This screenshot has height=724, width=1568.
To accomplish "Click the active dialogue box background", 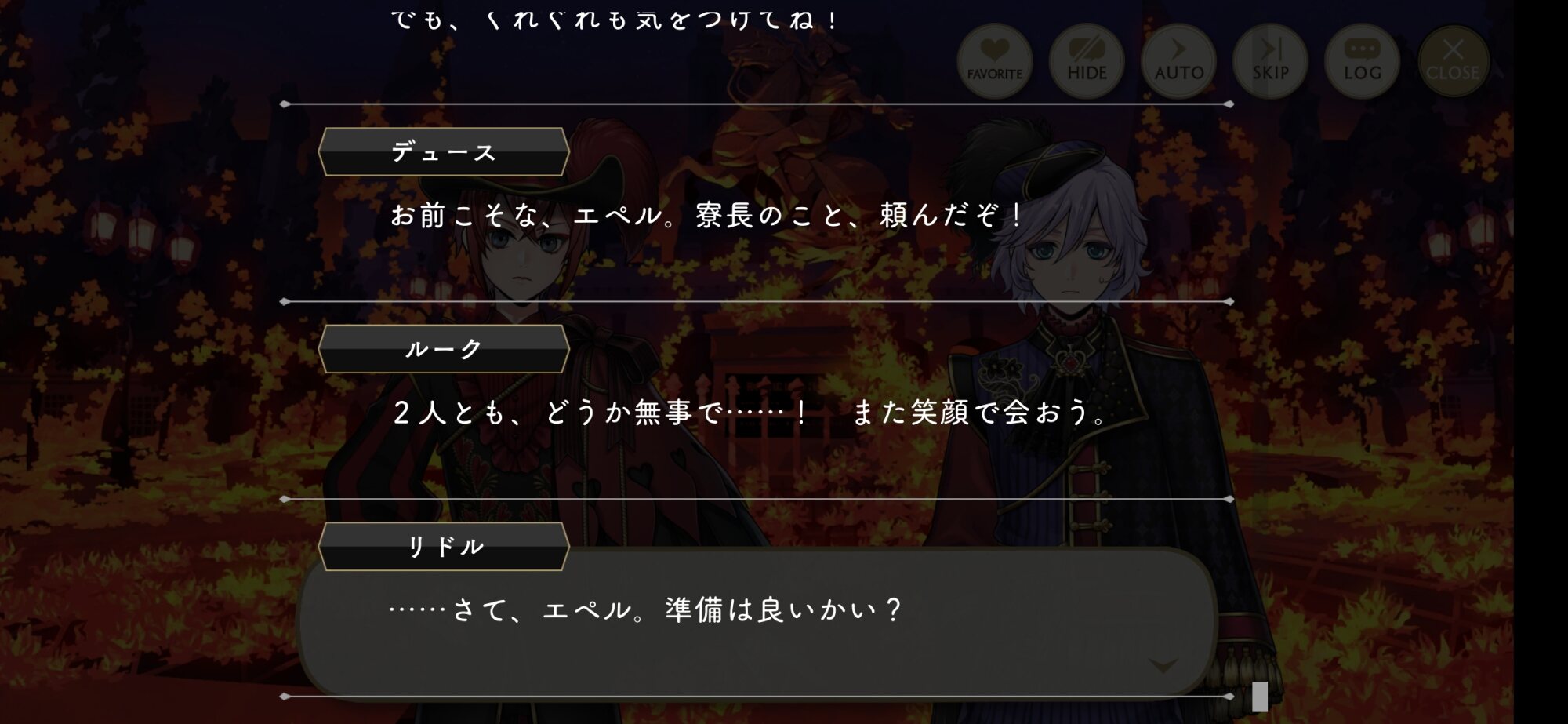I will point(757,624).
